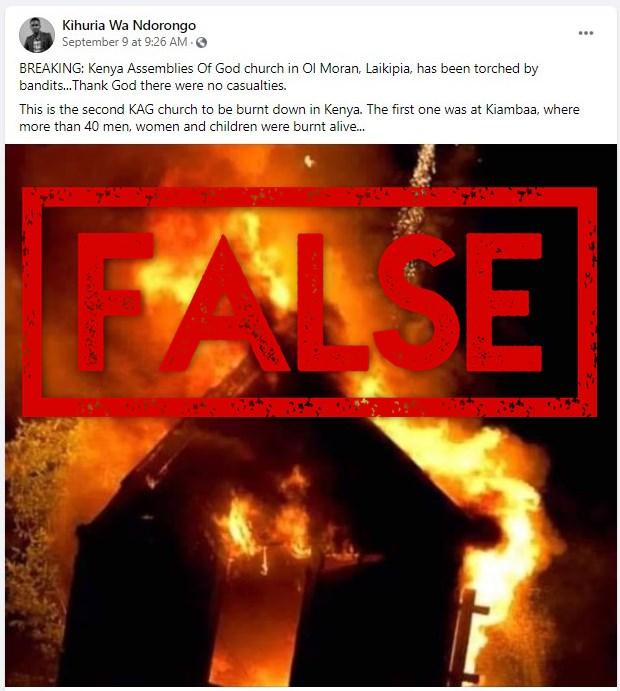620x691 pixels.
Task: Open the September 9 at 9:26 AM timestamp
Action: coord(125,42)
